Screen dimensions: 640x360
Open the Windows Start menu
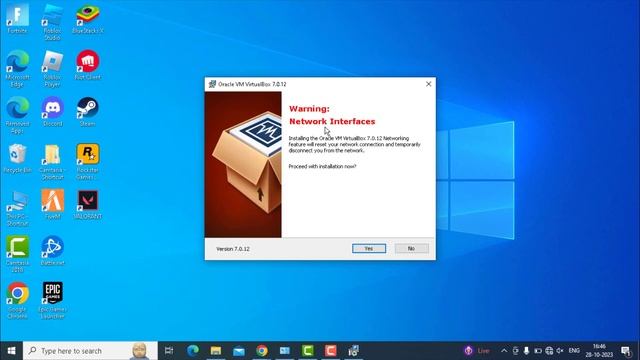click(11, 351)
